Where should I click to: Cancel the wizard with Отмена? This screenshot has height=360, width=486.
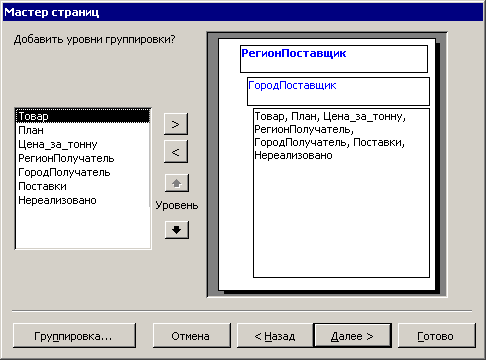point(192,336)
